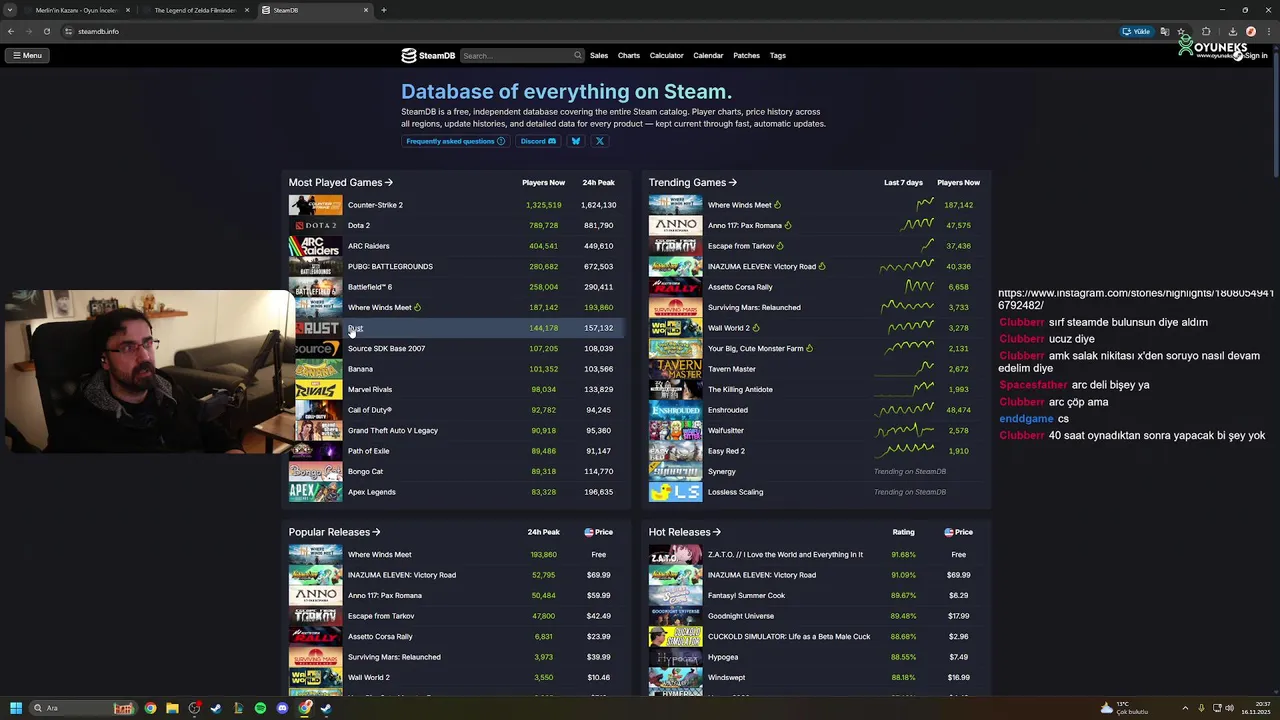Screen dimensions: 1280x720
Task: Open the Dota 2 game link
Action: pyautogui.click(x=359, y=225)
